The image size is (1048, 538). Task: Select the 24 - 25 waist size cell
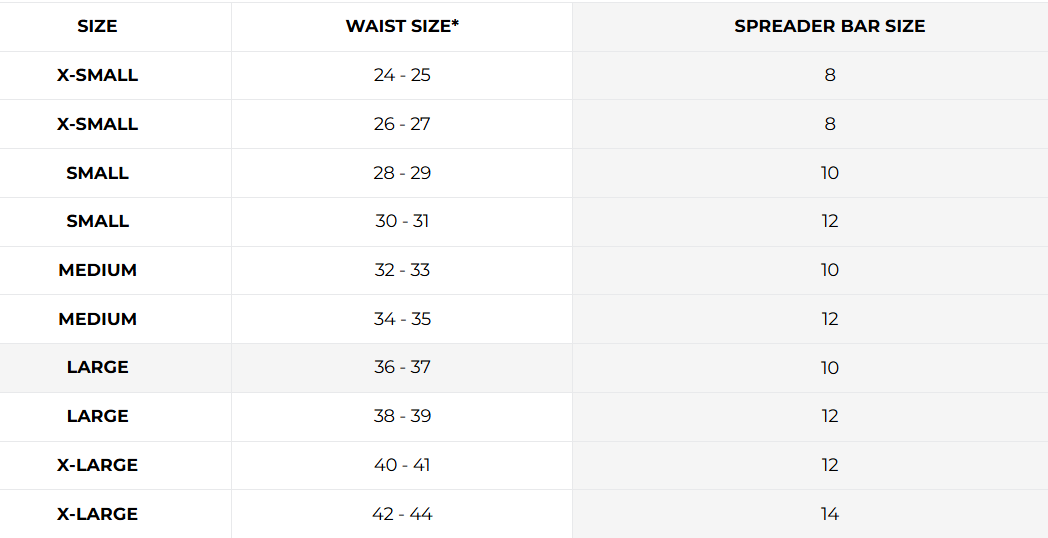coord(402,75)
